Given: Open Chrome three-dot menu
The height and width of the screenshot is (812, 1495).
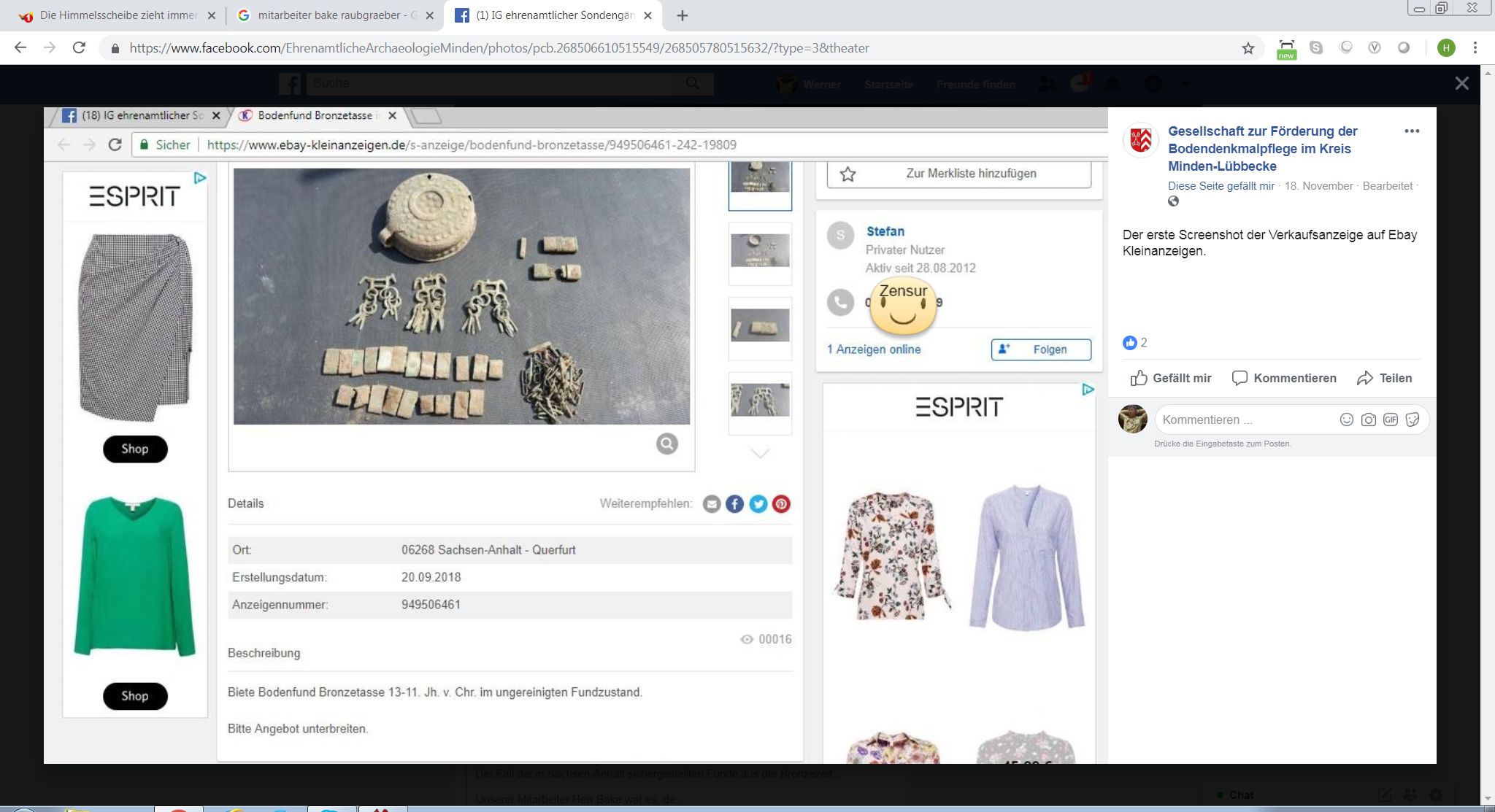Looking at the screenshot, I should [x=1475, y=48].
